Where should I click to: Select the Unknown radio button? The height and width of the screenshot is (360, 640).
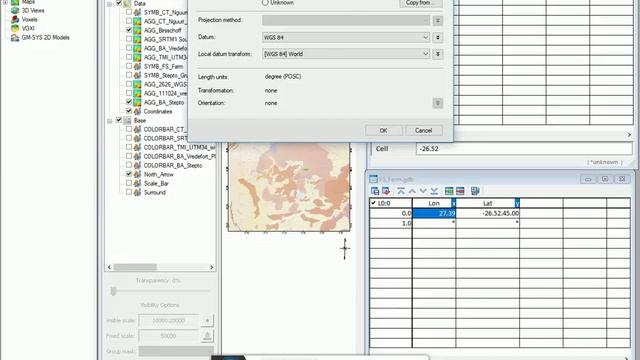pyautogui.click(x=265, y=2)
